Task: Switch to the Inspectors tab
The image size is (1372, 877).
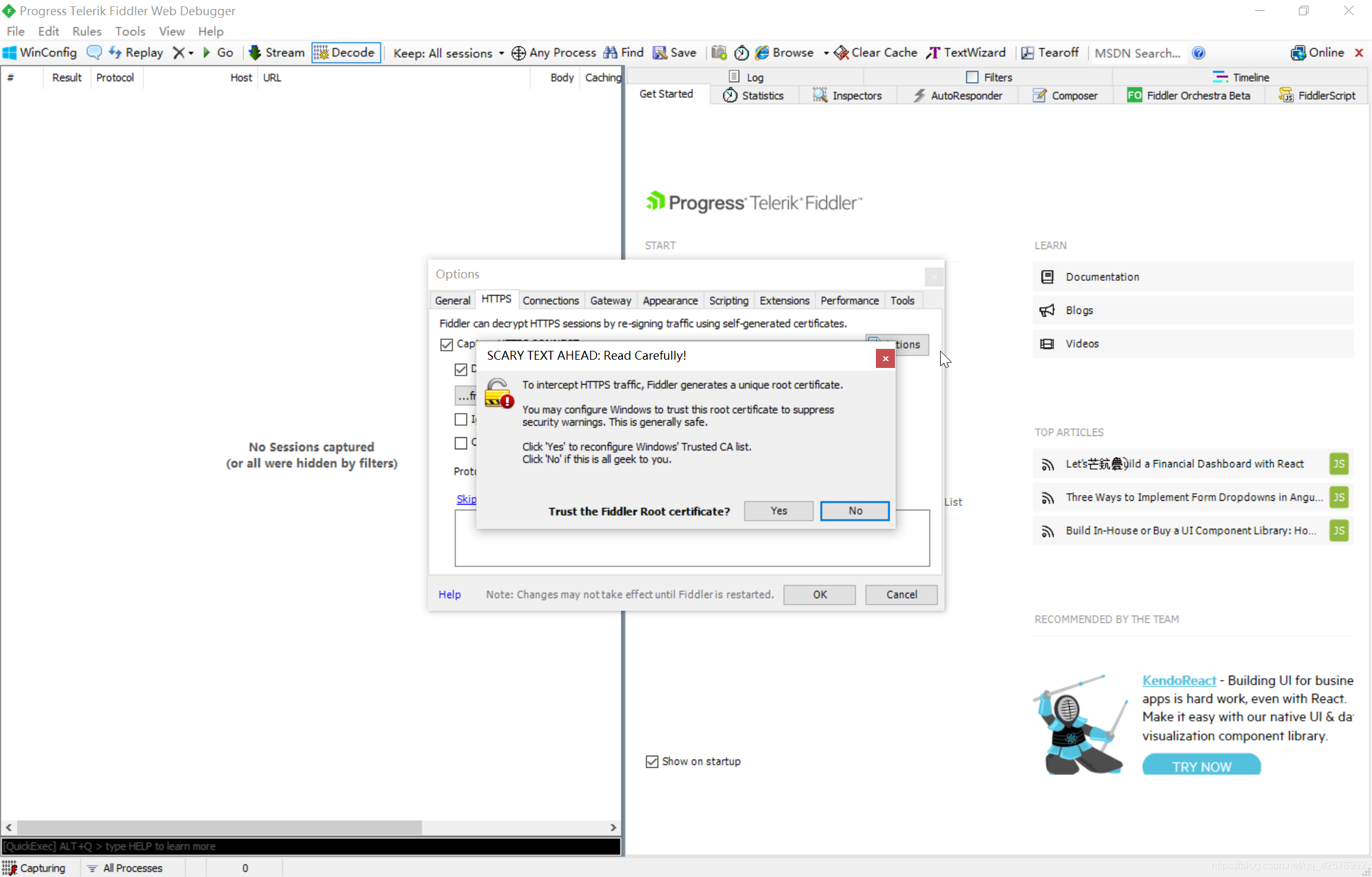Action: [x=847, y=95]
